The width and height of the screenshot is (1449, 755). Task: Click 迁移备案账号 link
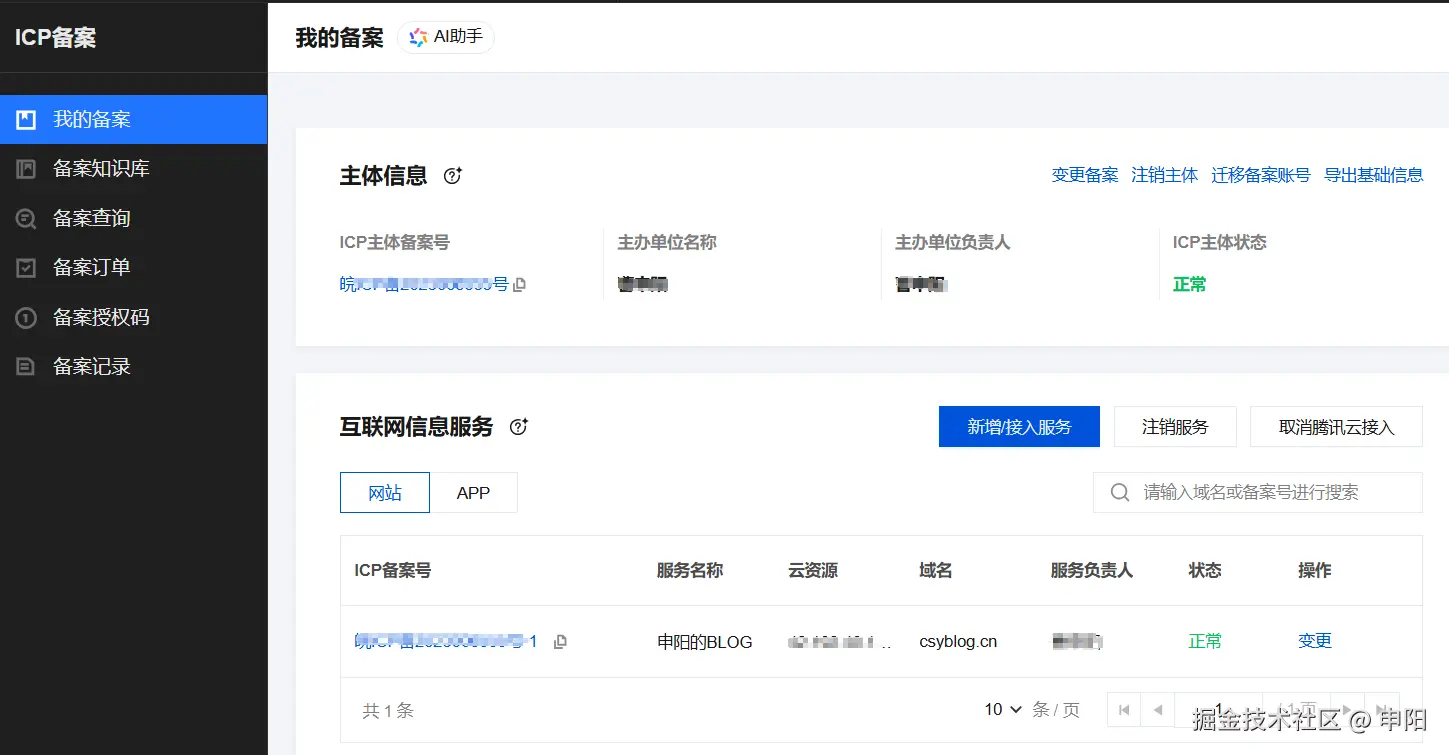click(1261, 175)
